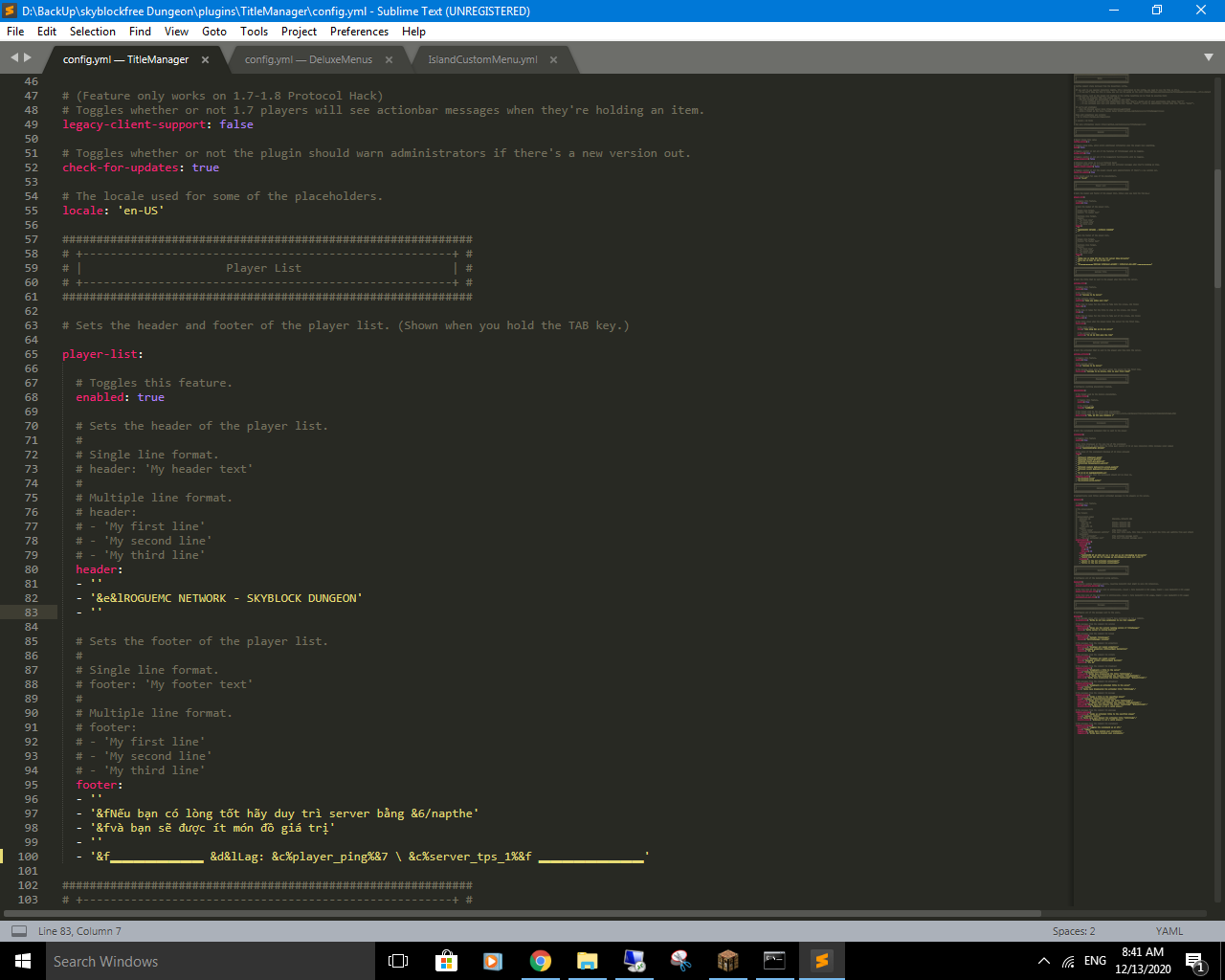Viewport: 1225px width, 980px height.
Task: Close the config.yml — DeluxeMenus tab
Action: tap(389, 59)
